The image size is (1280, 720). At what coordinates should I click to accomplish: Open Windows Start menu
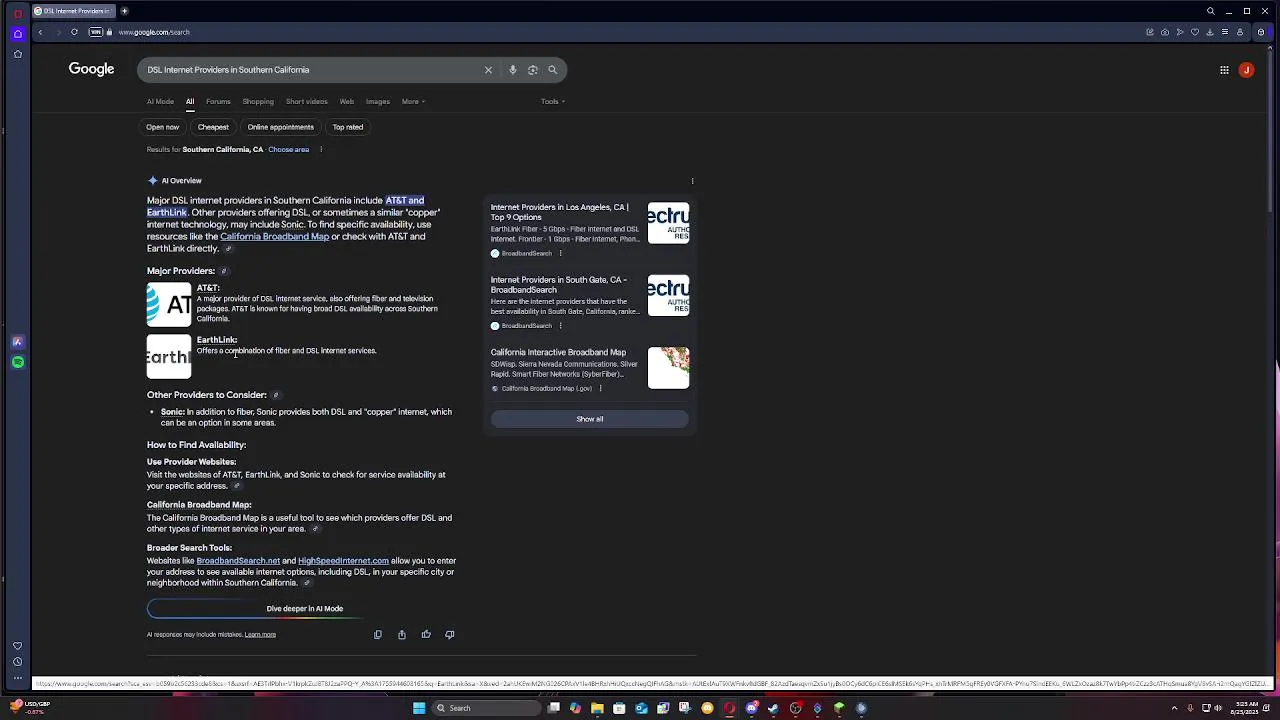[419, 708]
